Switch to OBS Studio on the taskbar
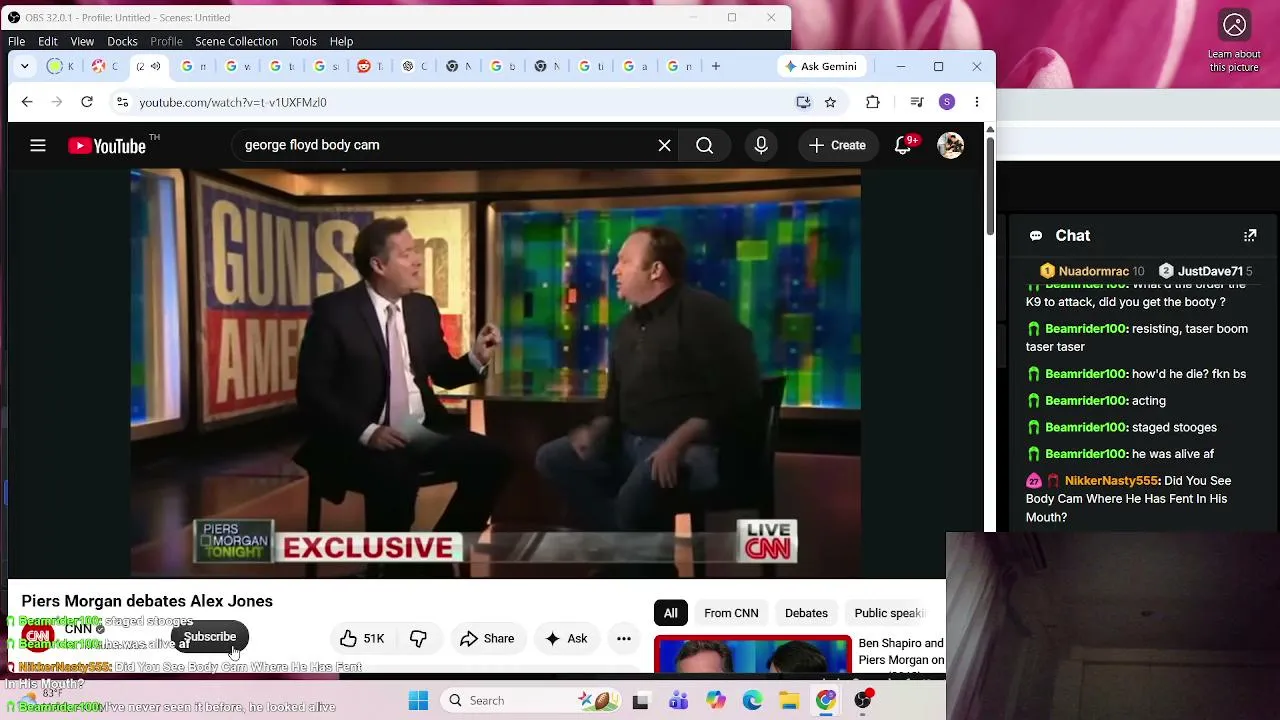 [863, 700]
